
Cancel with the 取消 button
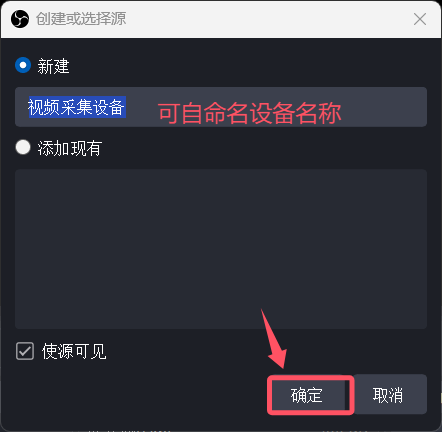point(389,394)
